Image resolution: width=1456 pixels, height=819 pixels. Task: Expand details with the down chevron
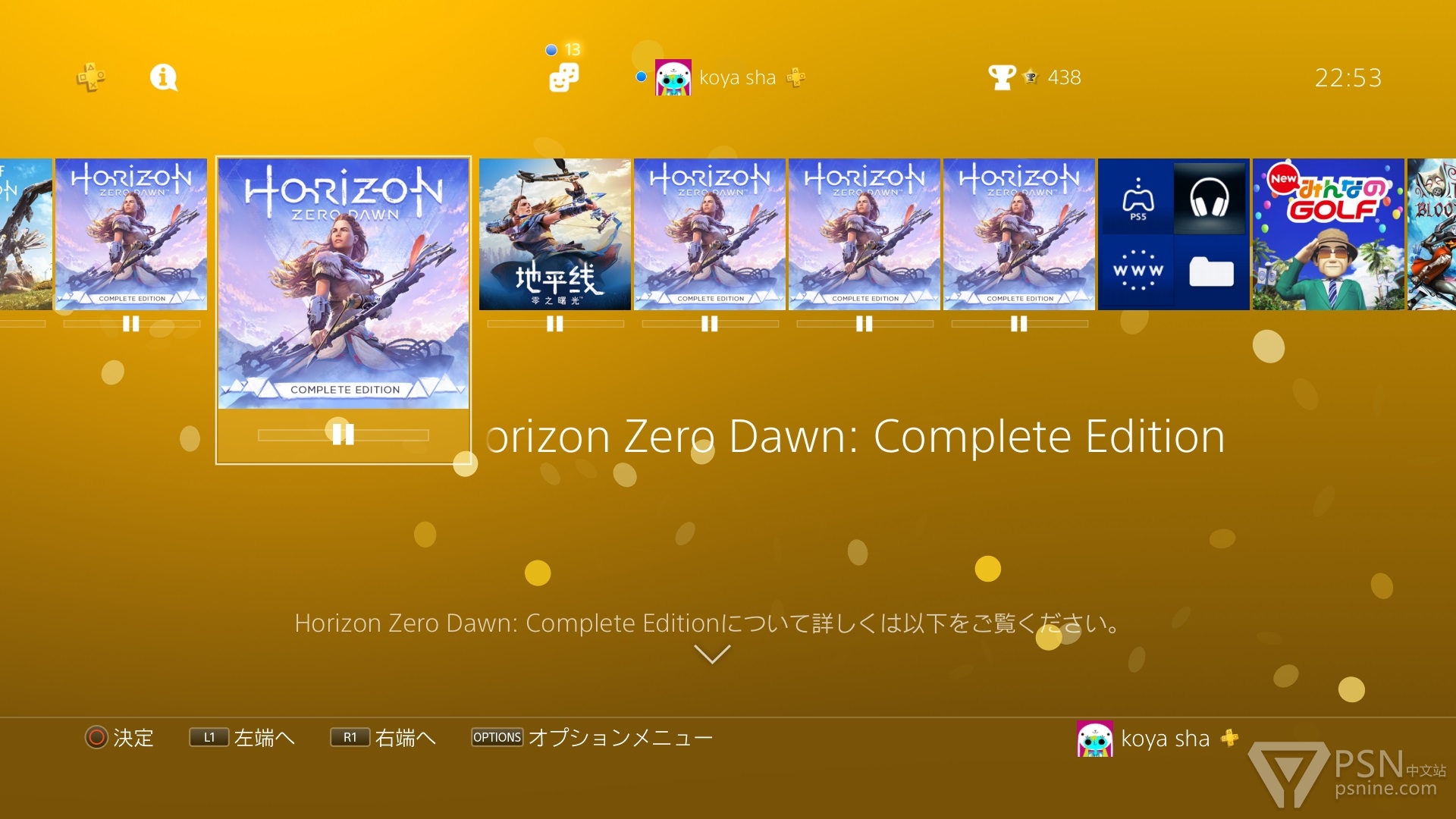712,654
